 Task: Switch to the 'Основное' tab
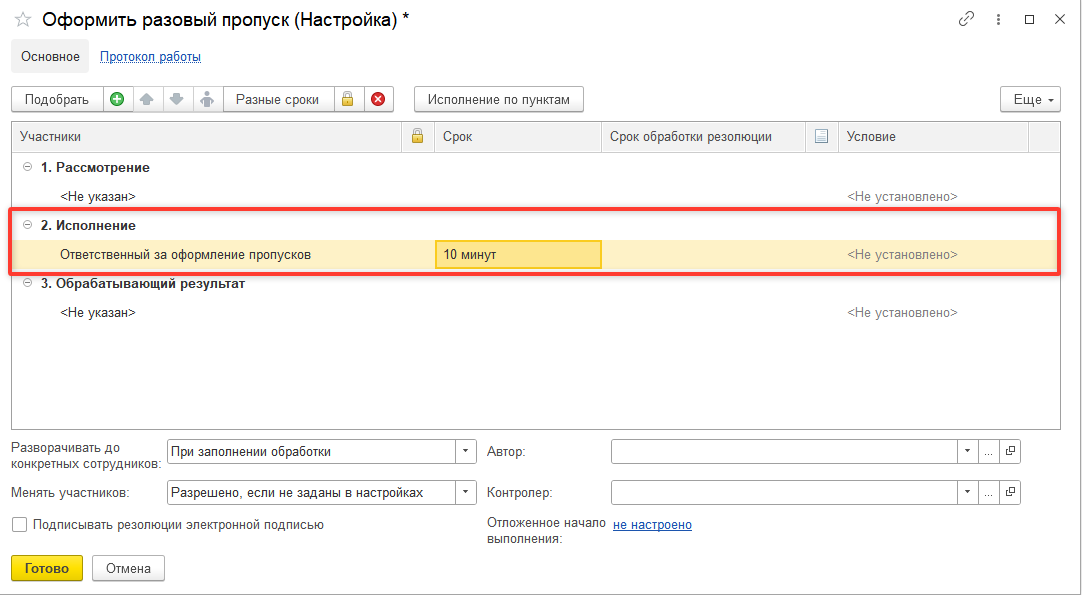(50, 57)
